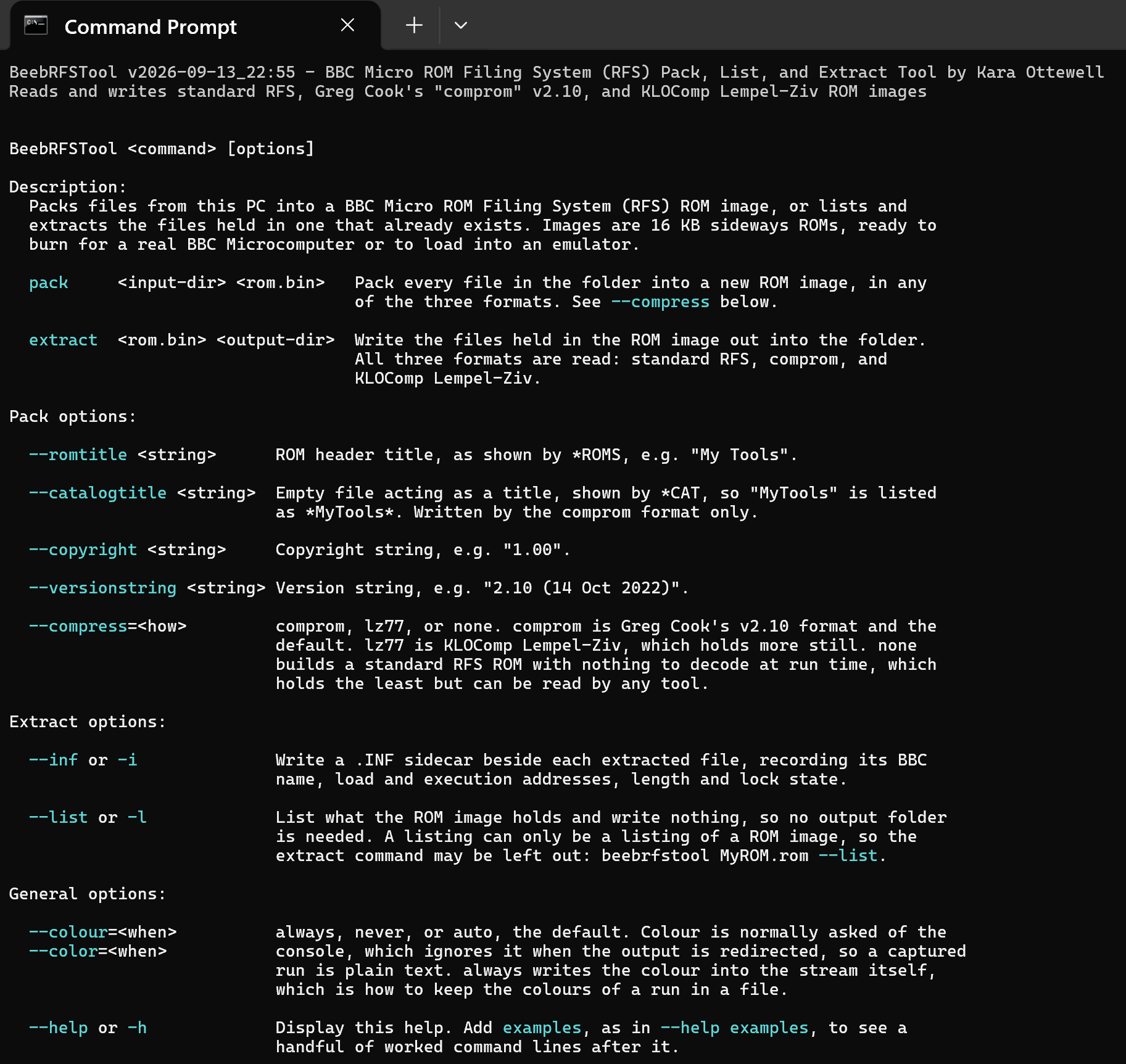
Task: Click 'General options:' heading
Action: coord(88,894)
